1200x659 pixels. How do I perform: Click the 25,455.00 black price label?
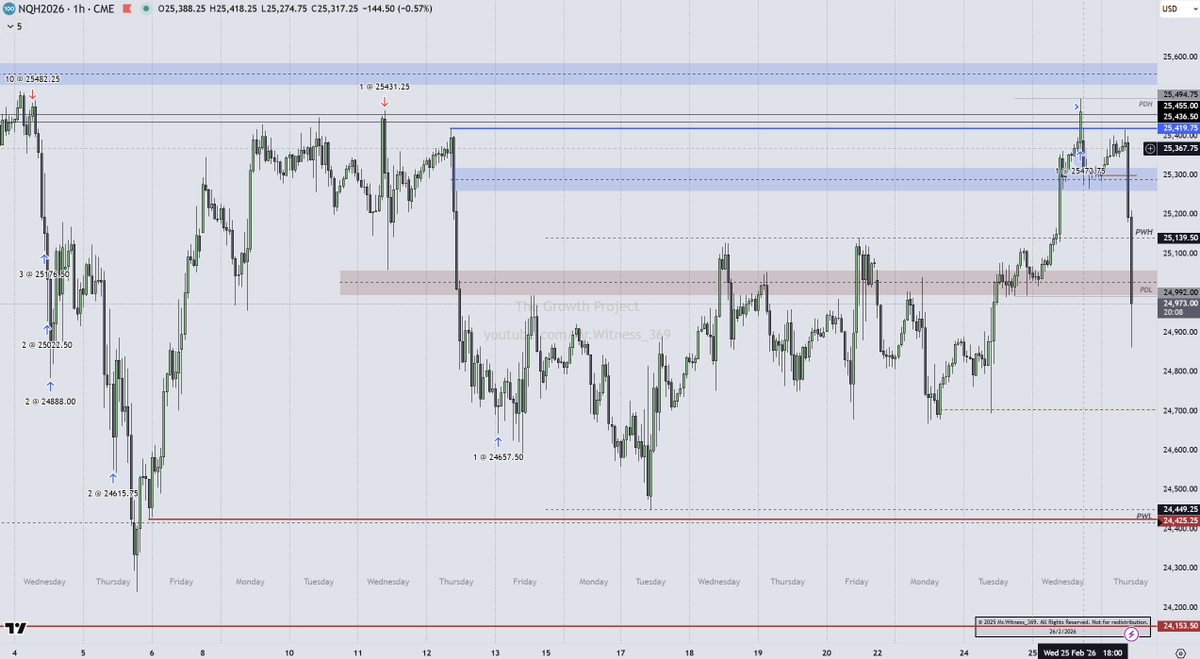click(1178, 105)
